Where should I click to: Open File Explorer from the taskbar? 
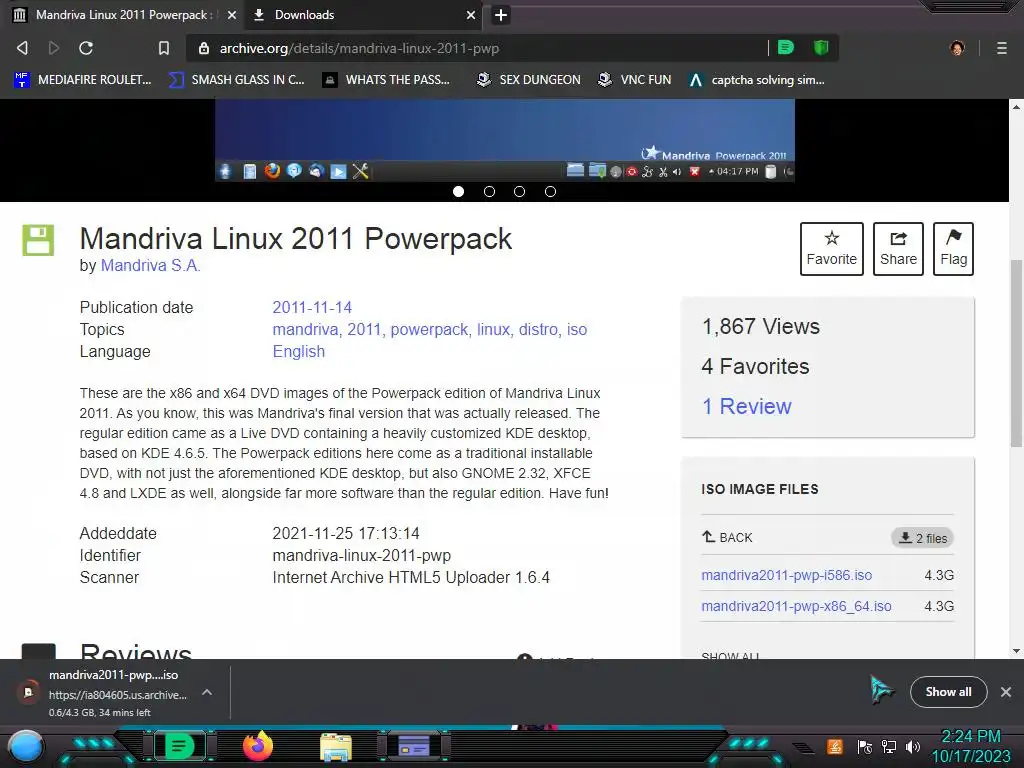(336, 747)
